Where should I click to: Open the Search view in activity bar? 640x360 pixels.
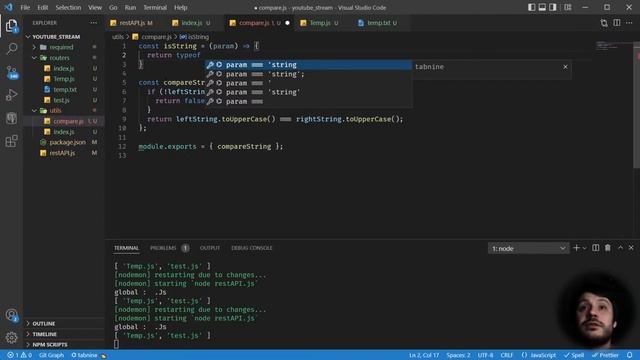click(11, 49)
